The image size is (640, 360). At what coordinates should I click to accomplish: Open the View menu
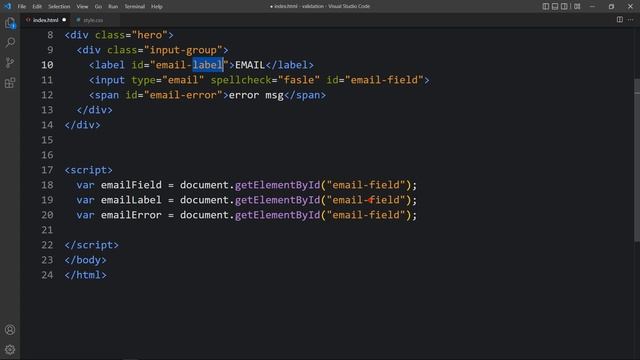82,7
